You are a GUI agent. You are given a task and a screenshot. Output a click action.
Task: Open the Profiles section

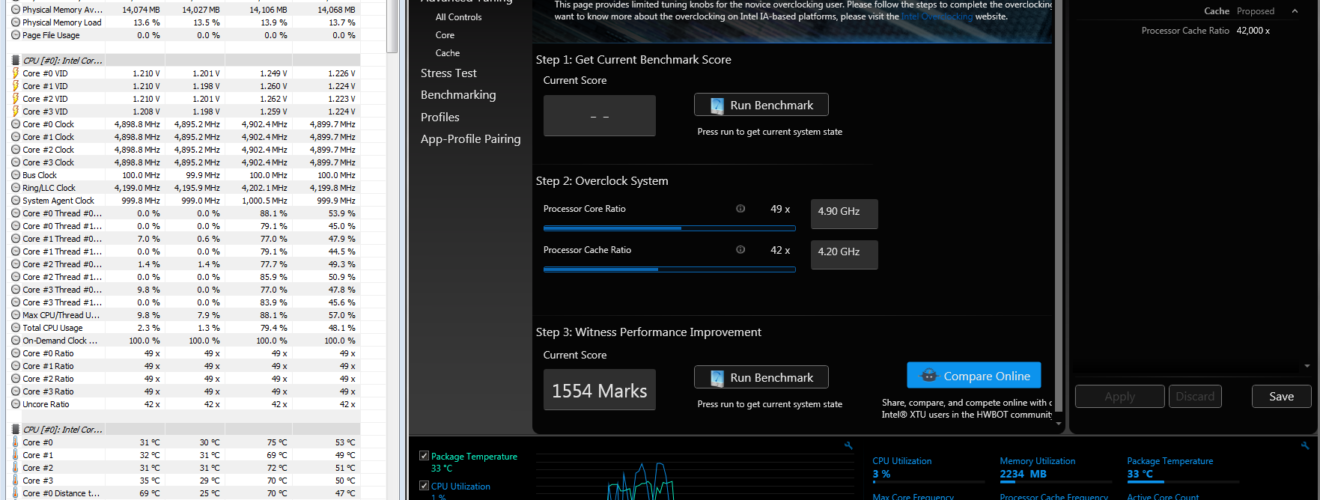pos(440,117)
